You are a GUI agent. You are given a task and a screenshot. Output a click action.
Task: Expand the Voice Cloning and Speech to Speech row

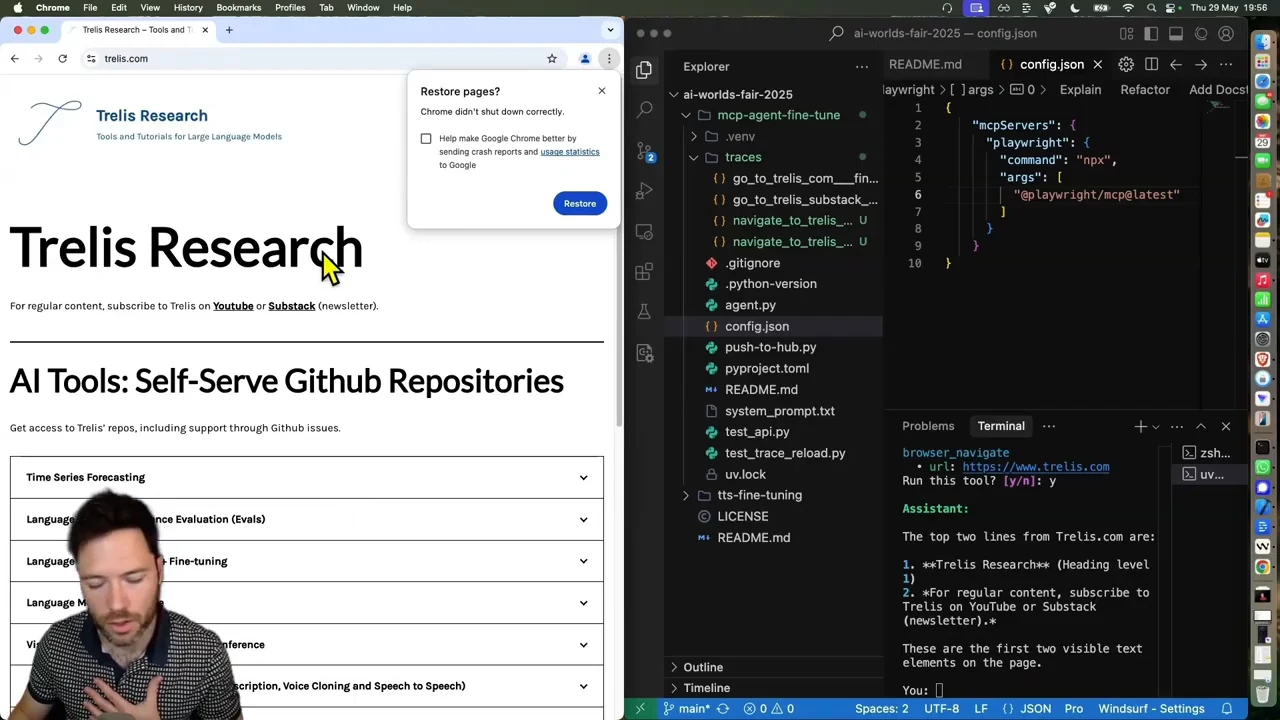(307, 686)
